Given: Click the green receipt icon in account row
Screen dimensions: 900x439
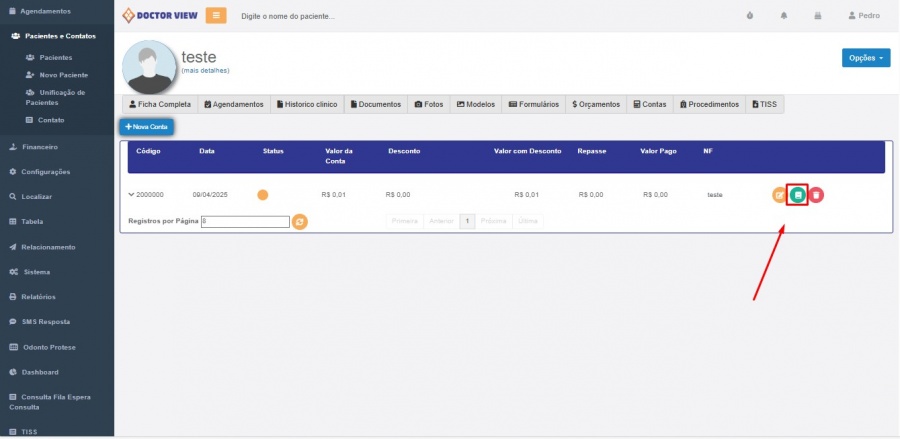Looking at the screenshot, I should coord(797,195).
